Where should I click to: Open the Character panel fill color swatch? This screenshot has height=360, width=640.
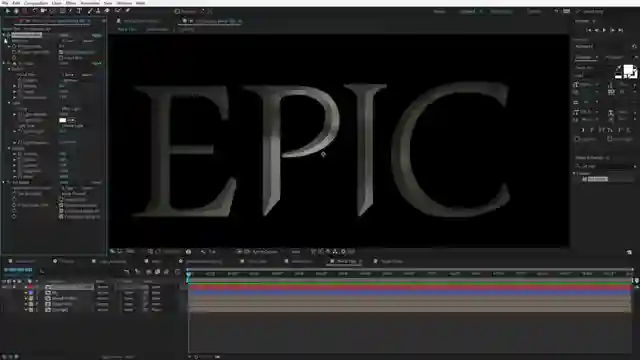point(628,69)
